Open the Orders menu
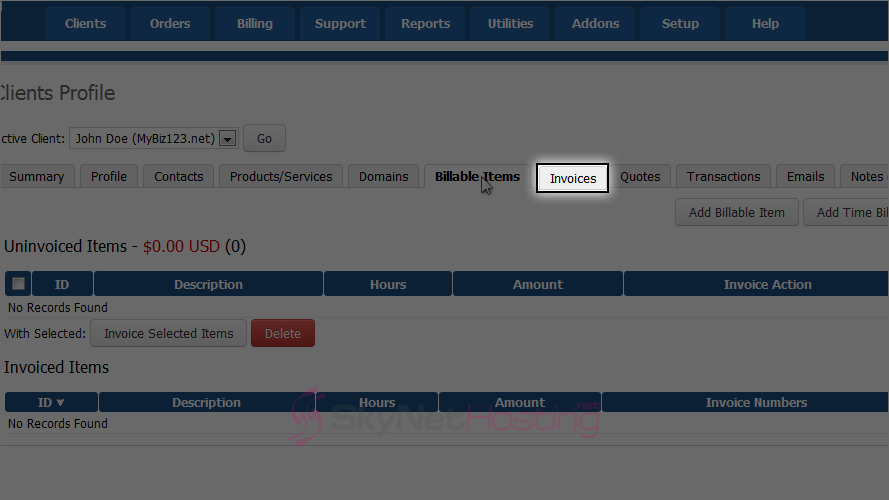This screenshot has width=889, height=500. click(x=170, y=24)
